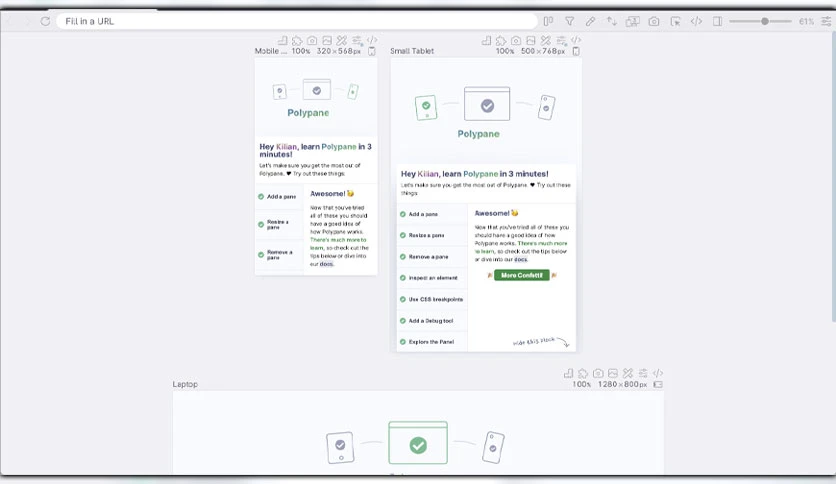Screenshot Small Tablet pane with camera icon
This screenshot has height=484, width=836.
pos(516,40)
